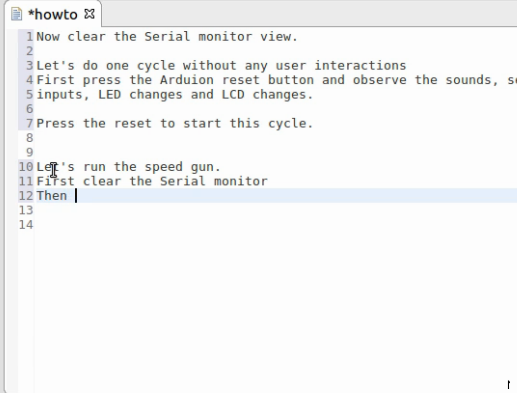Click line 1 text 'Now clear the Serial'
This screenshot has height=393, width=517.
113,37
